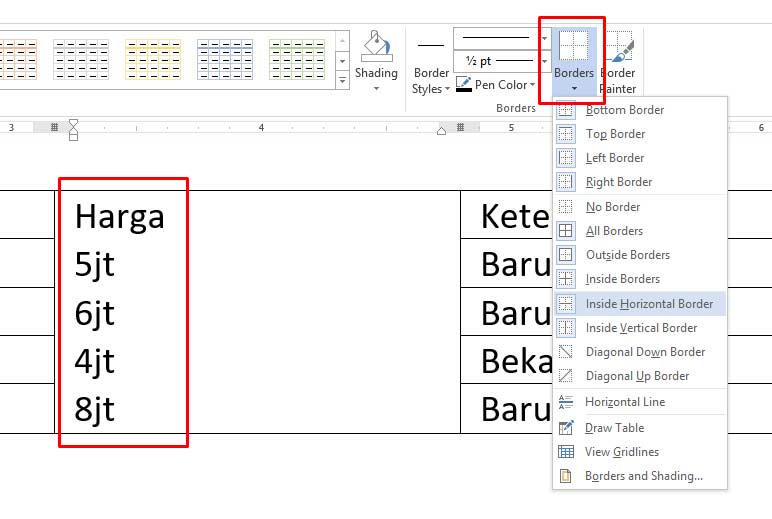This screenshot has width=772, height=519.
Task: Open Borders and Shading dialog
Action: (640, 476)
